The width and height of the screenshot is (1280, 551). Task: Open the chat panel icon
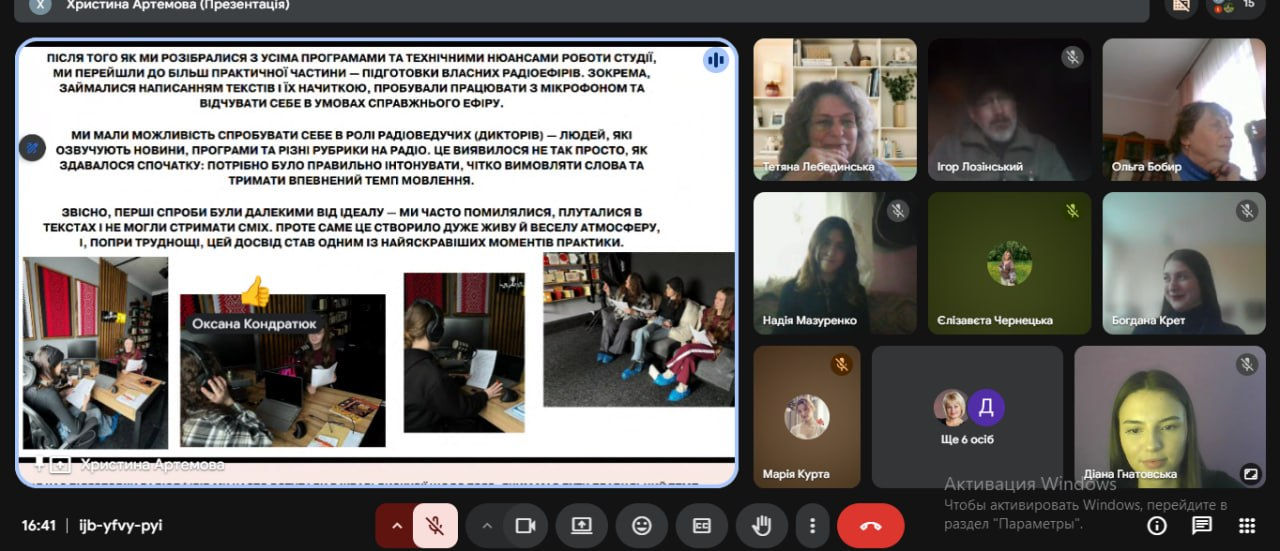point(1202,526)
